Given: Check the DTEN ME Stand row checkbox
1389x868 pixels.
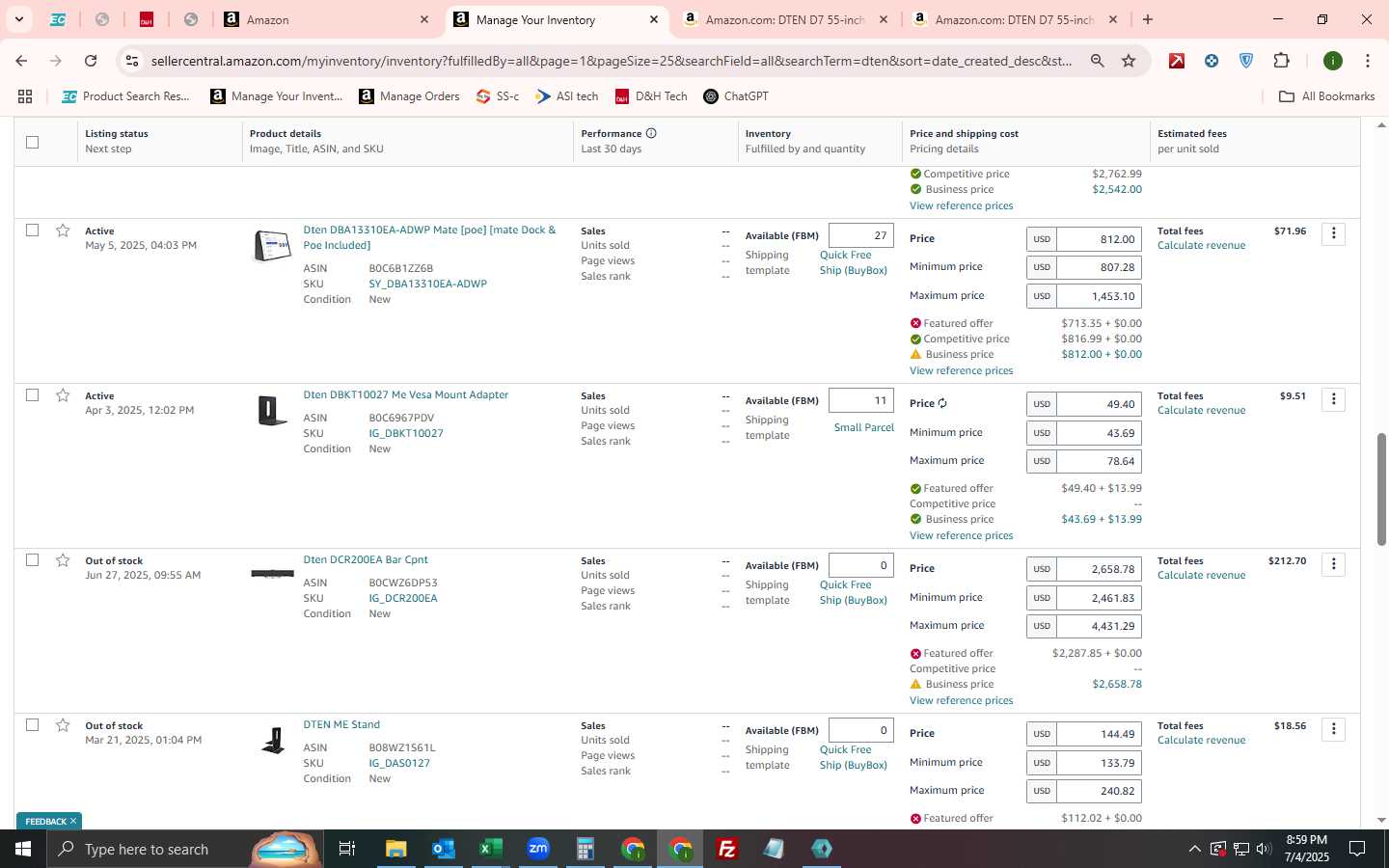Looking at the screenshot, I should click(x=32, y=725).
